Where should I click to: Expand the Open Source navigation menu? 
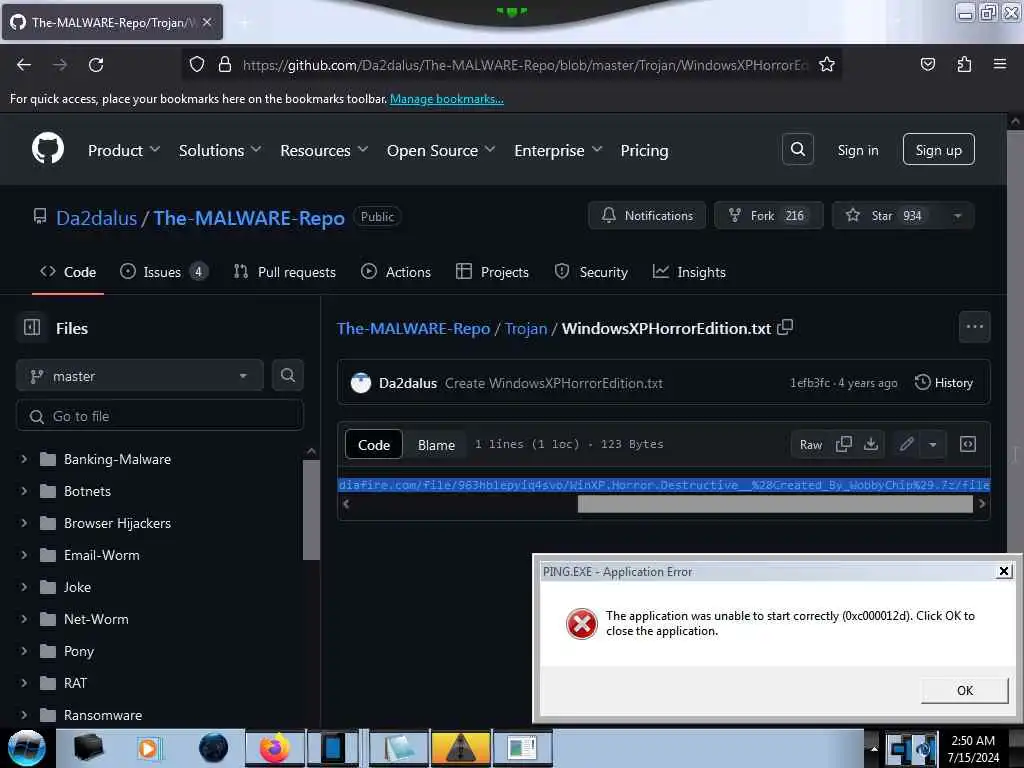441,150
